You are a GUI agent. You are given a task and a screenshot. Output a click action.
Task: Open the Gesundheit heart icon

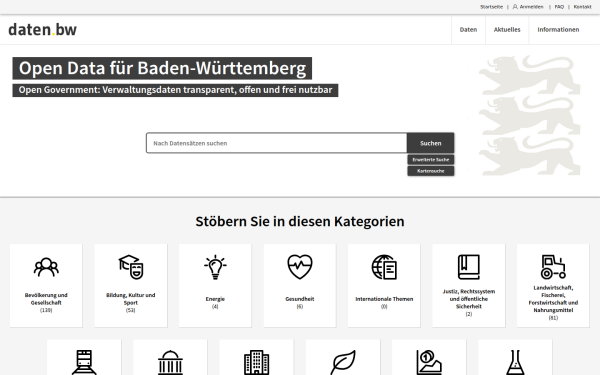(x=300, y=267)
